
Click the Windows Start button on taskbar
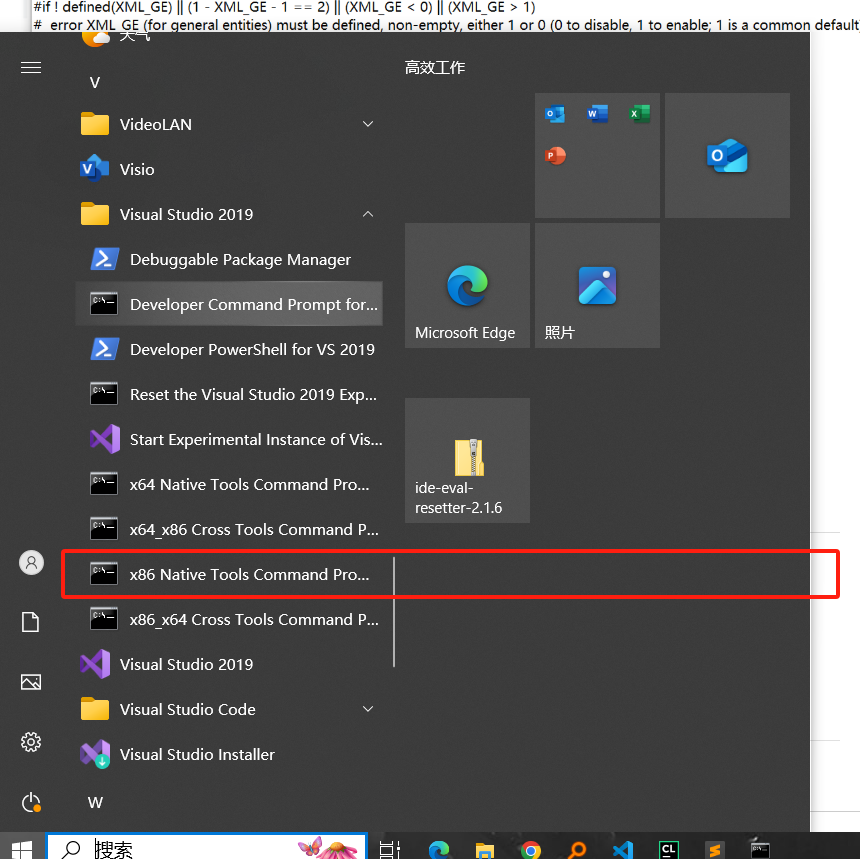(x=22, y=850)
